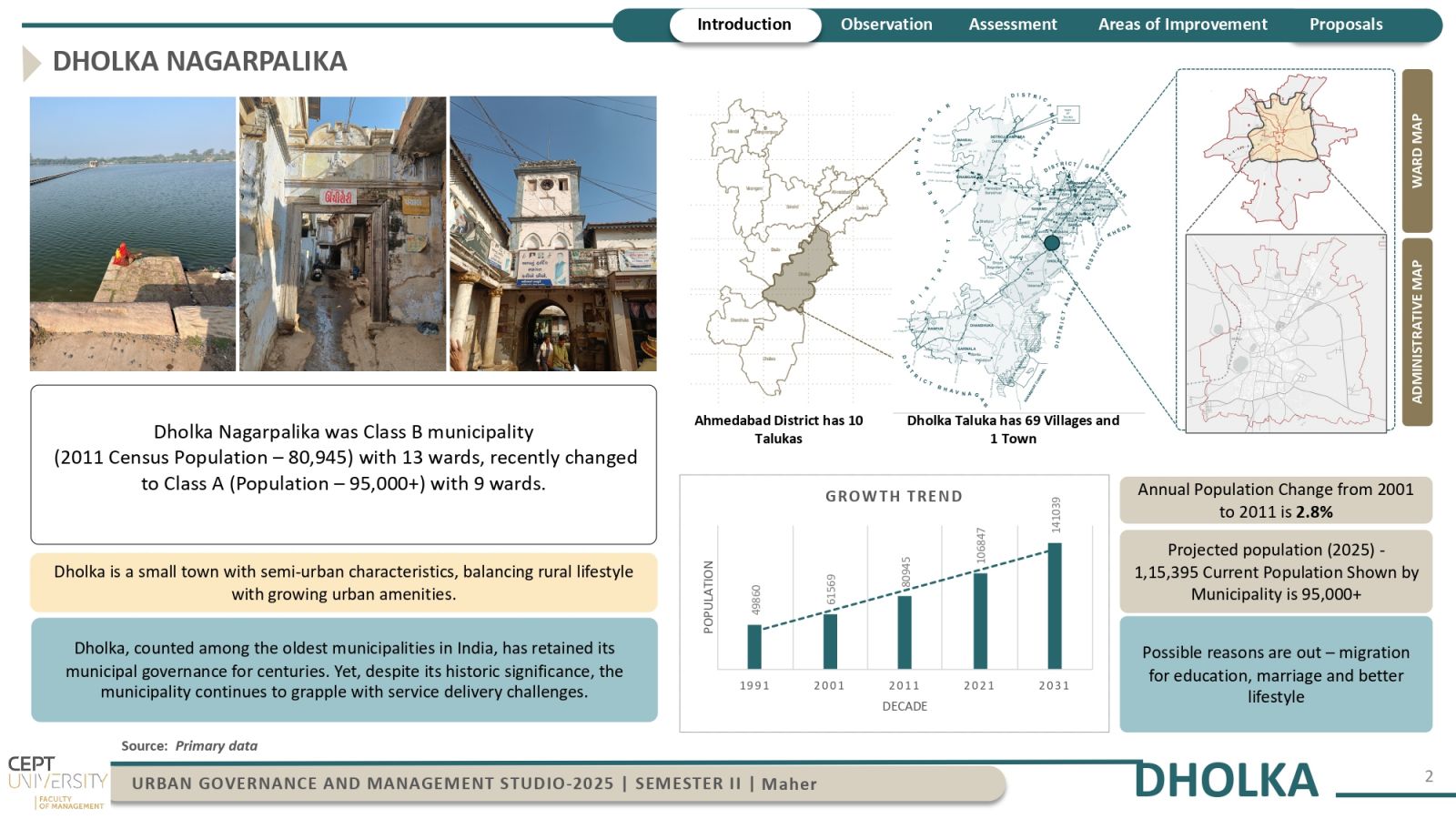
Task: Click the teal Dholka location dot on taluka map
Action: point(1052,243)
